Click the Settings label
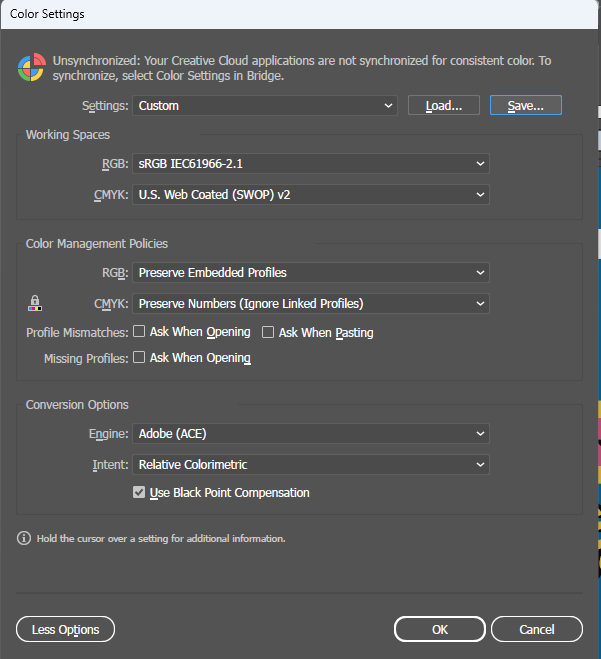The width and height of the screenshot is (601, 659). tap(105, 105)
